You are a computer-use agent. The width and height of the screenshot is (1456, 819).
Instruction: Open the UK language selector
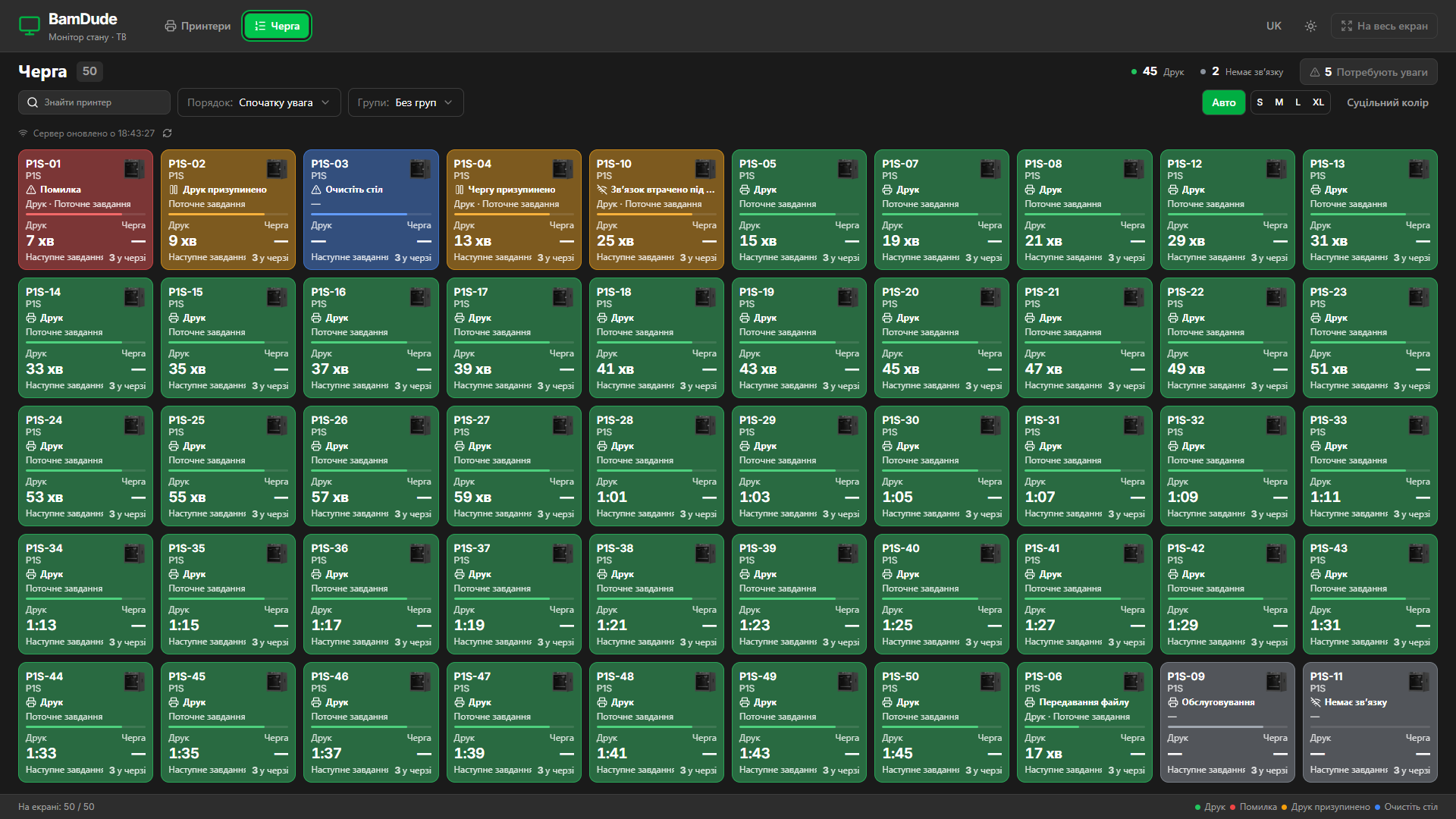(1273, 26)
